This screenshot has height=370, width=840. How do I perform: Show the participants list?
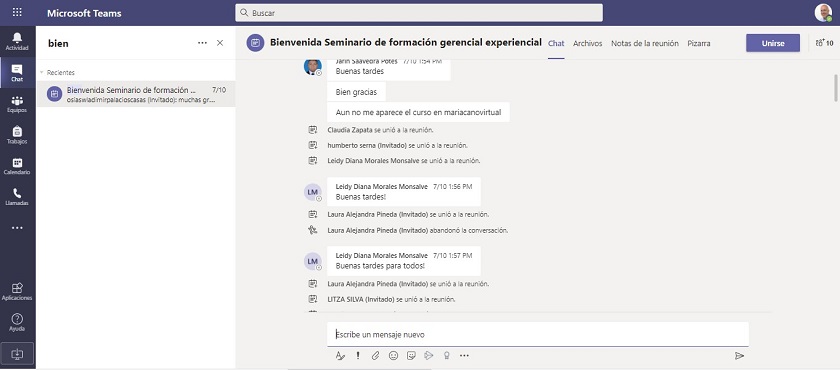[x=824, y=43]
